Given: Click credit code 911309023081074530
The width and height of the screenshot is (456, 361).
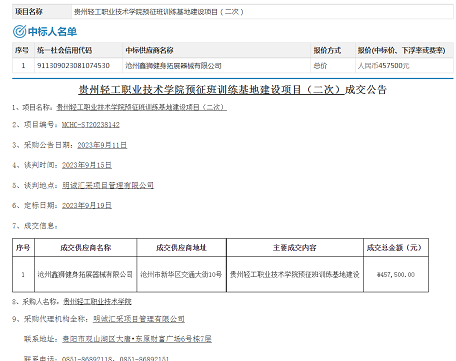Looking at the screenshot, I should 73,66.
